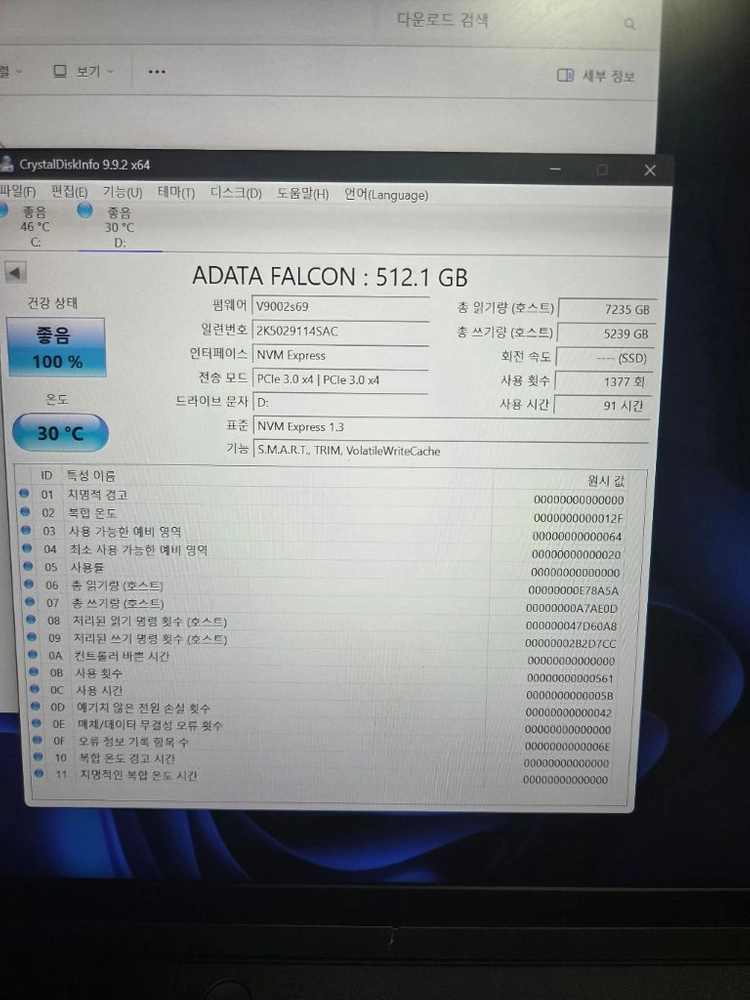Click the 특성 이름 column header

tap(91, 476)
